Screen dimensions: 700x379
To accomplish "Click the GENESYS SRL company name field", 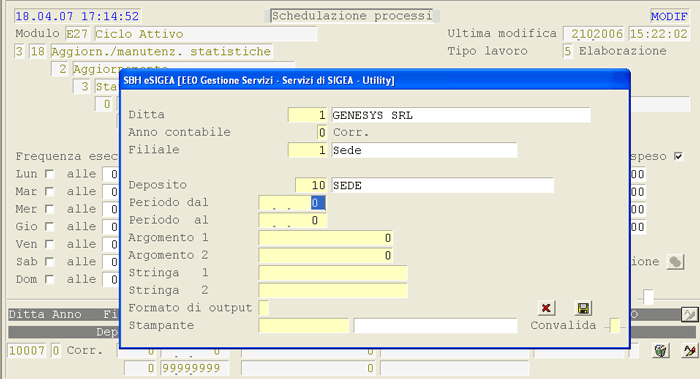I will pyautogui.click(x=461, y=115).
